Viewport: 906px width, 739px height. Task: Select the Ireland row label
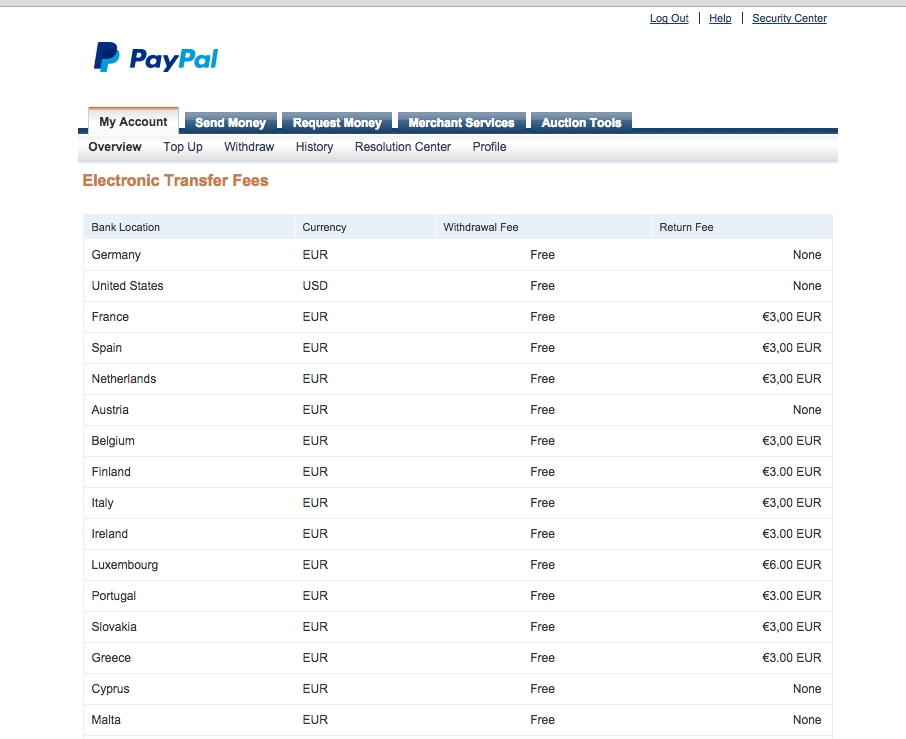coord(110,534)
